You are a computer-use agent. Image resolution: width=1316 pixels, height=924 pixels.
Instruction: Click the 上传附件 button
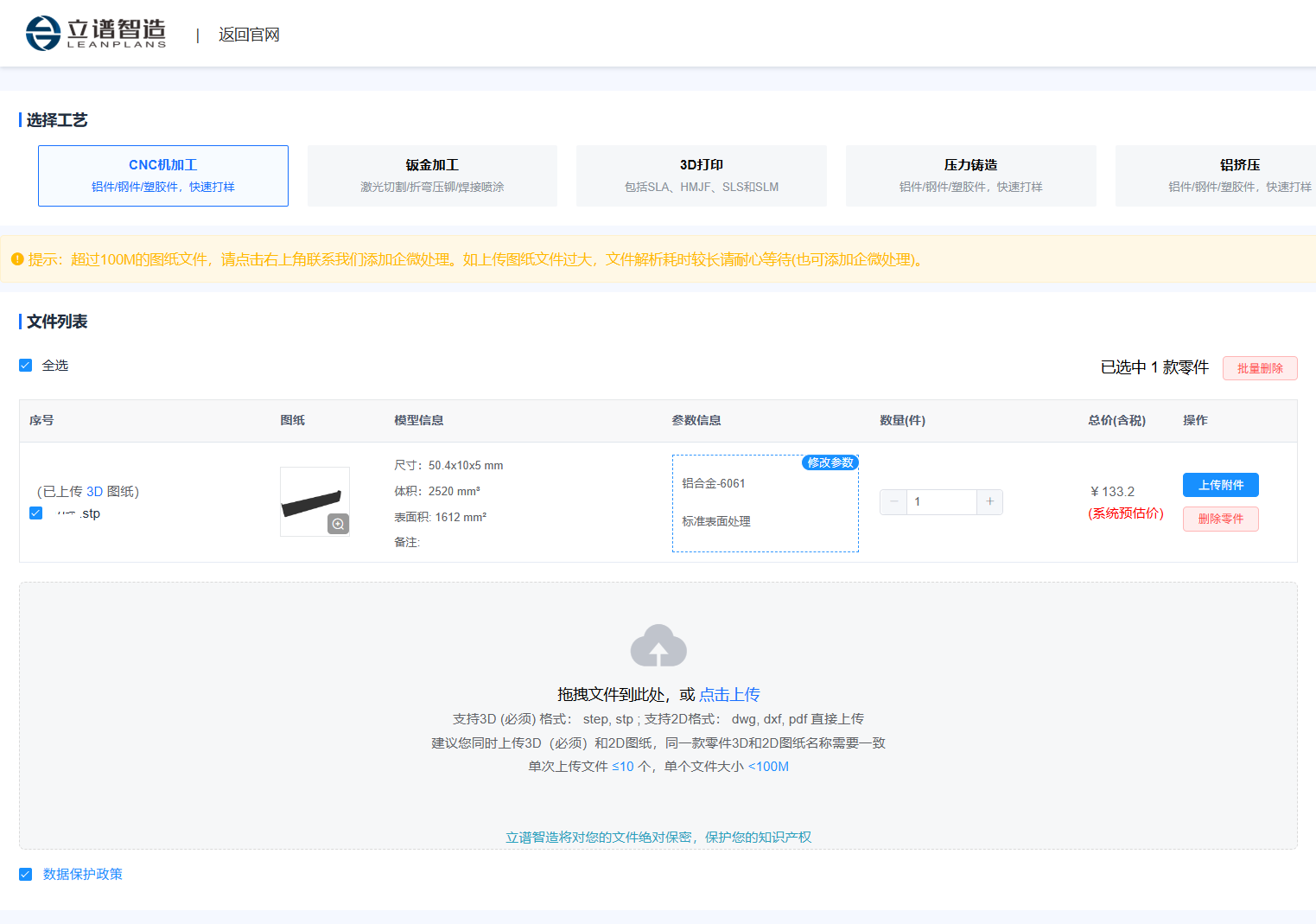[x=1221, y=485]
